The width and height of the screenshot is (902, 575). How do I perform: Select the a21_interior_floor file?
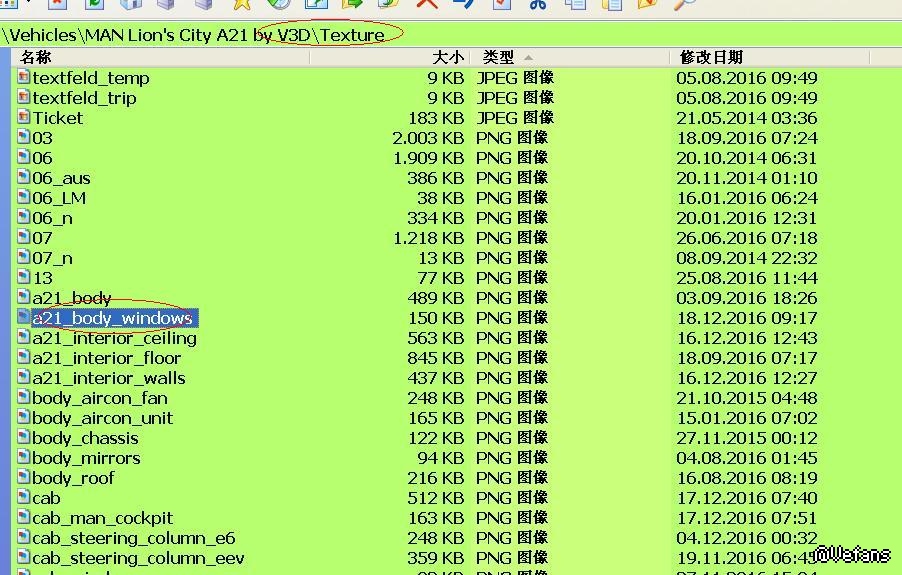[x=106, y=358]
